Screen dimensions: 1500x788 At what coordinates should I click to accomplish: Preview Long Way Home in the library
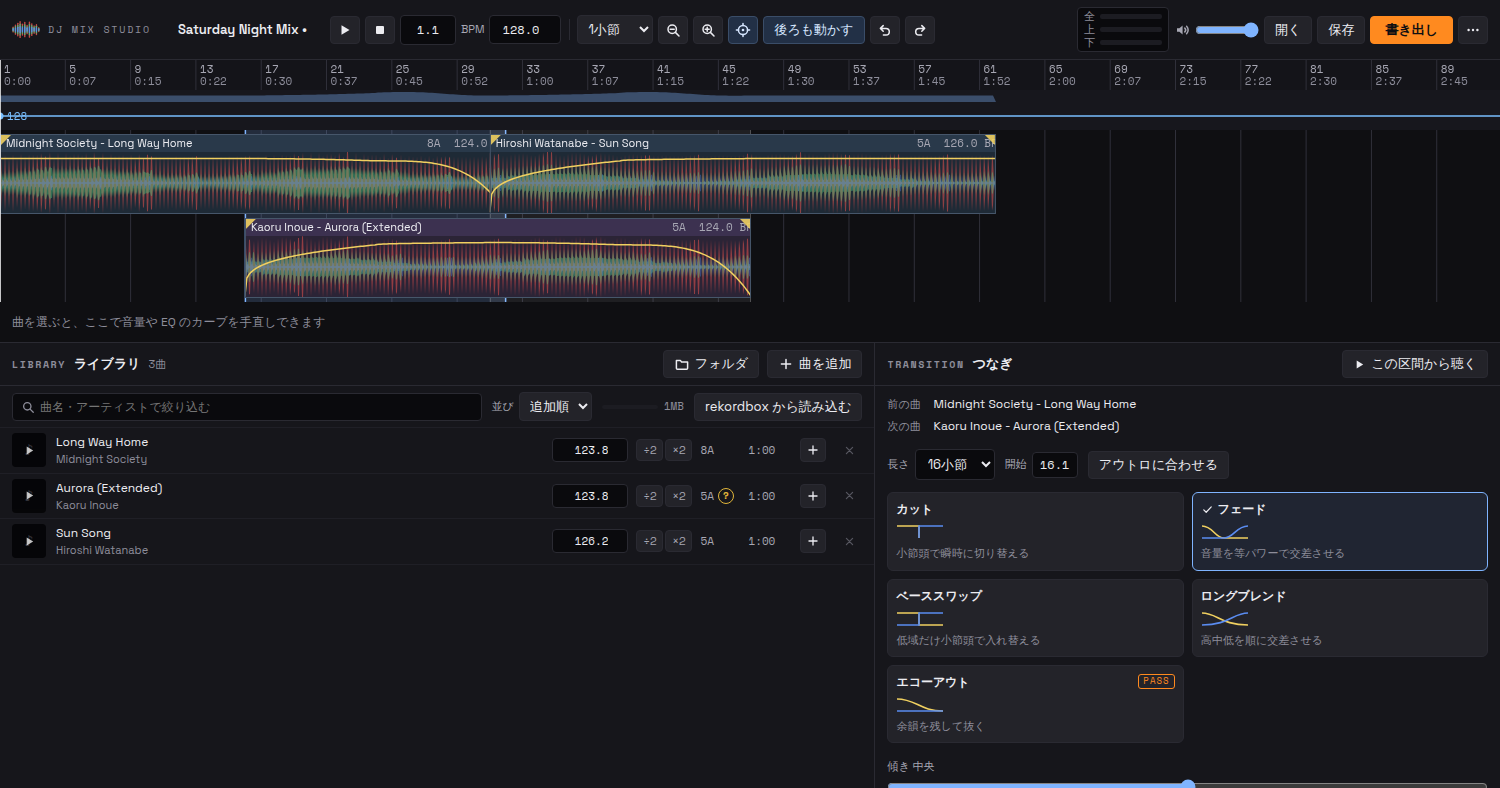point(29,450)
